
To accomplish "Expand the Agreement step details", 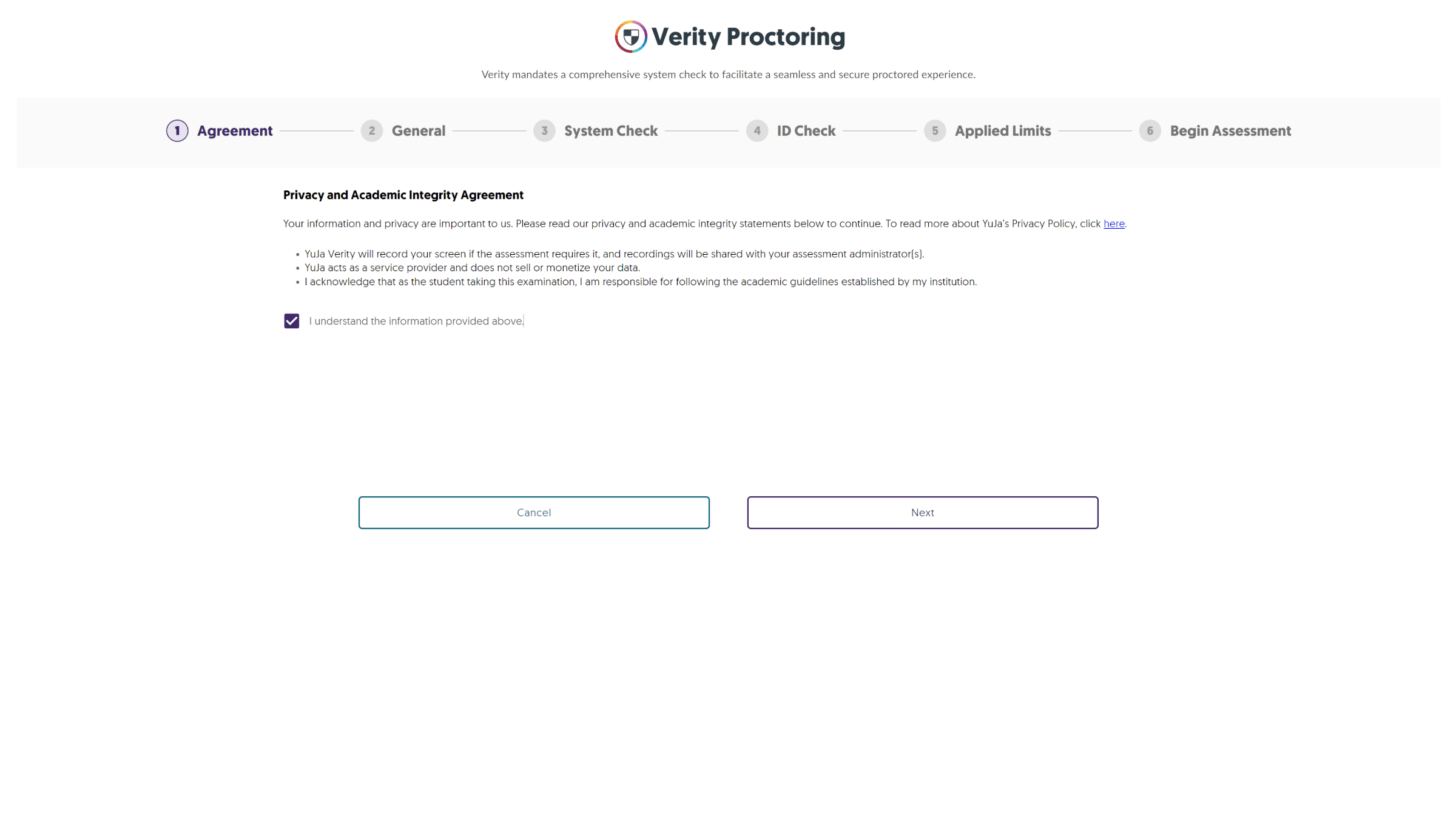I will coord(219,131).
